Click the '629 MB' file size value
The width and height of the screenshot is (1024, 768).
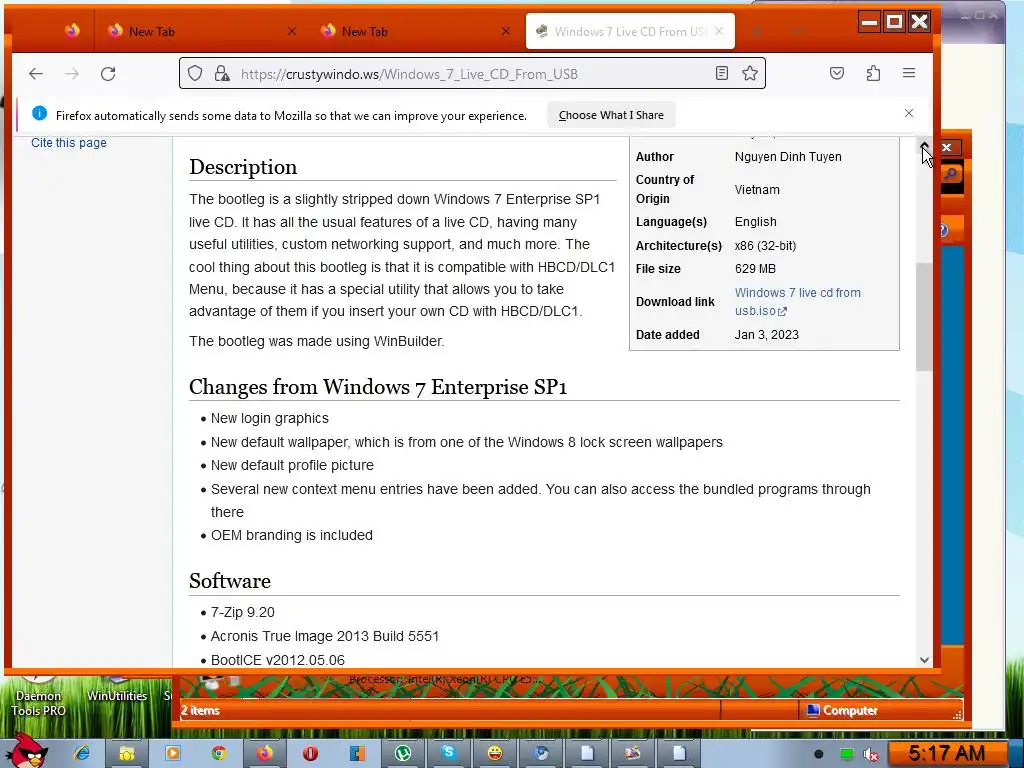tap(755, 268)
